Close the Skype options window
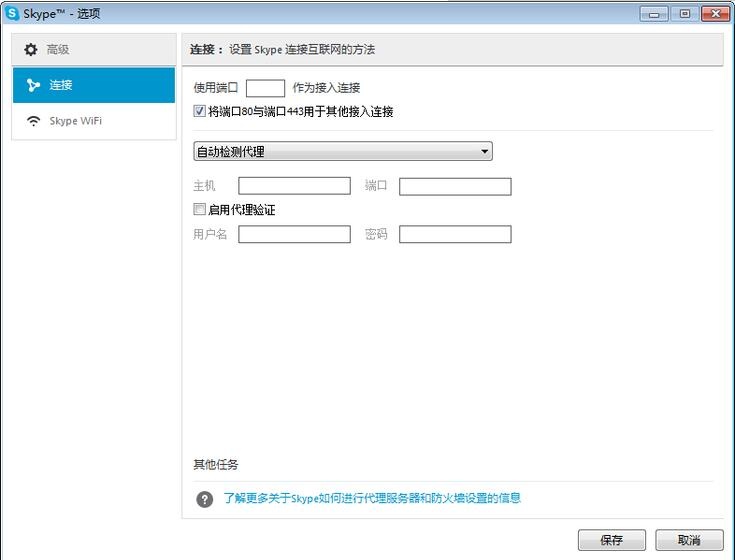 coord(715,14)
